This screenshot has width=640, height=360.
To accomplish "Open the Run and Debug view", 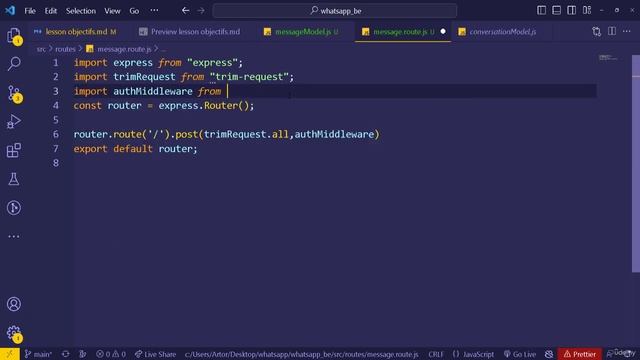I will 14,122.
